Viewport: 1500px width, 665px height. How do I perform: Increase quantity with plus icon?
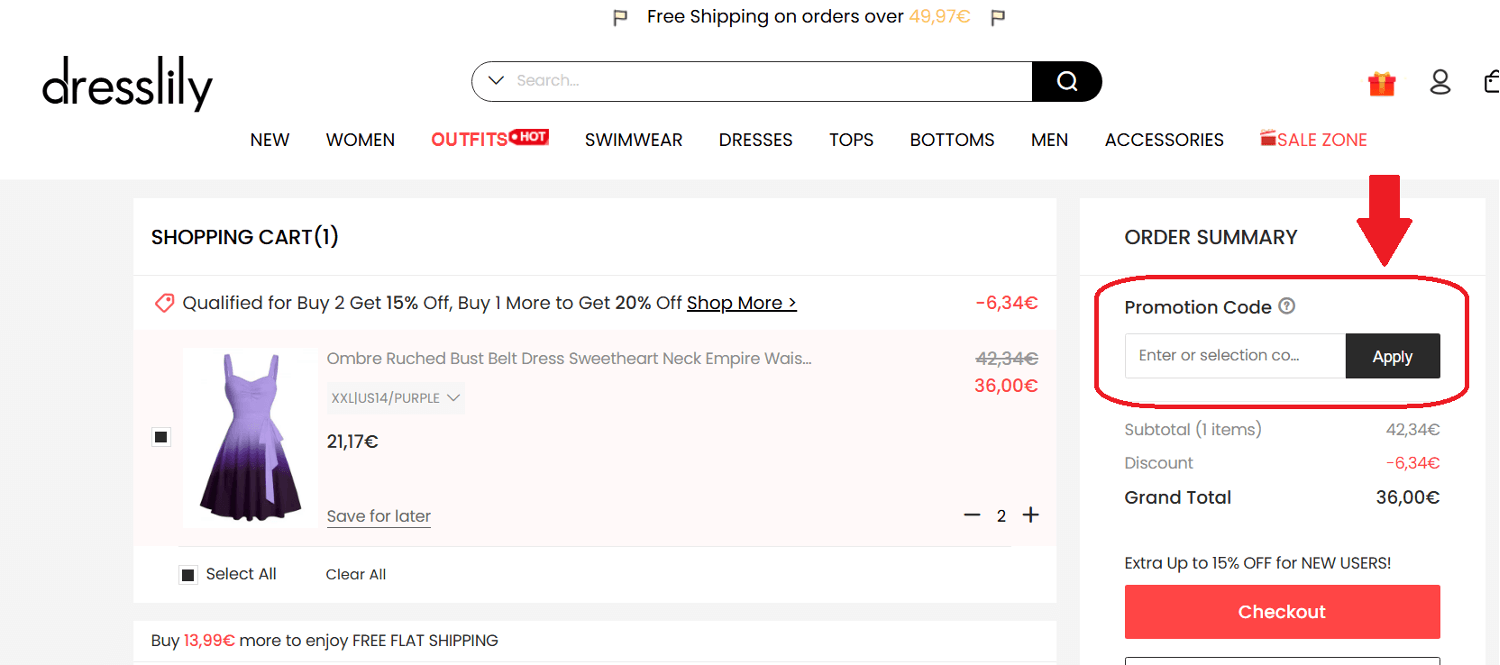tap(1031, 515)
